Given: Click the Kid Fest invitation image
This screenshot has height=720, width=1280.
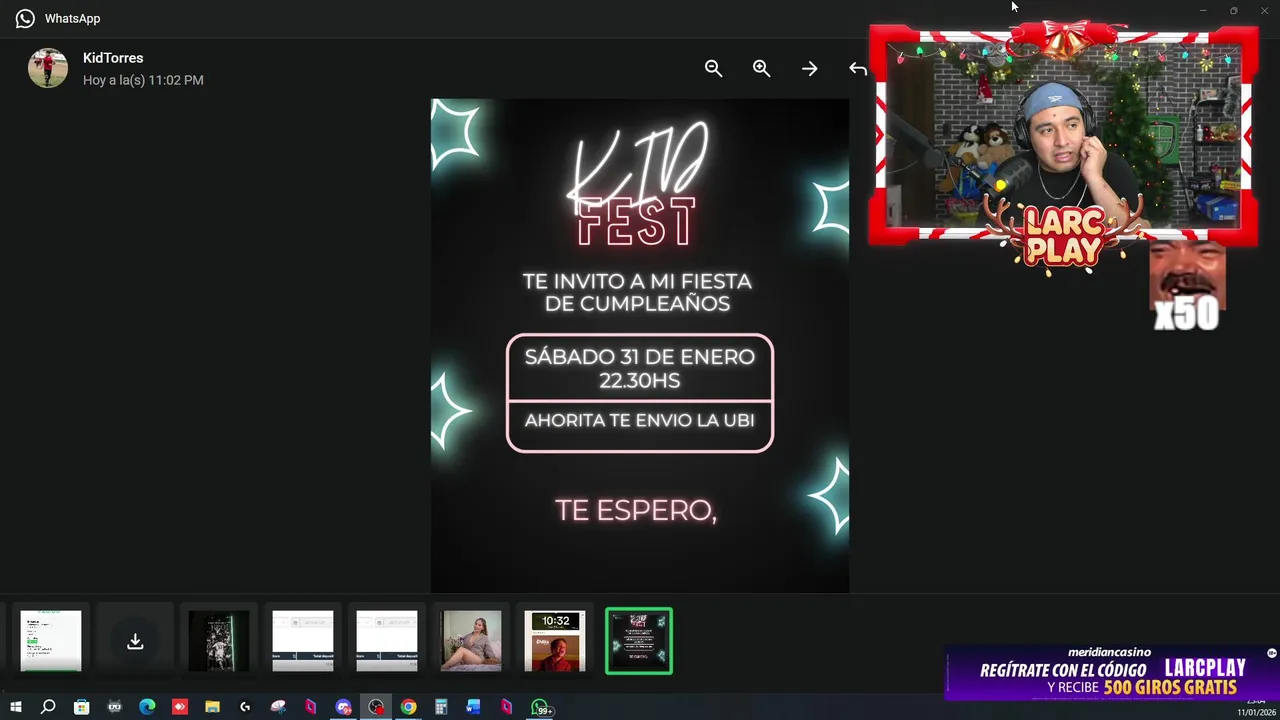Looking at the screenshot, I should (x=640, y=345).
